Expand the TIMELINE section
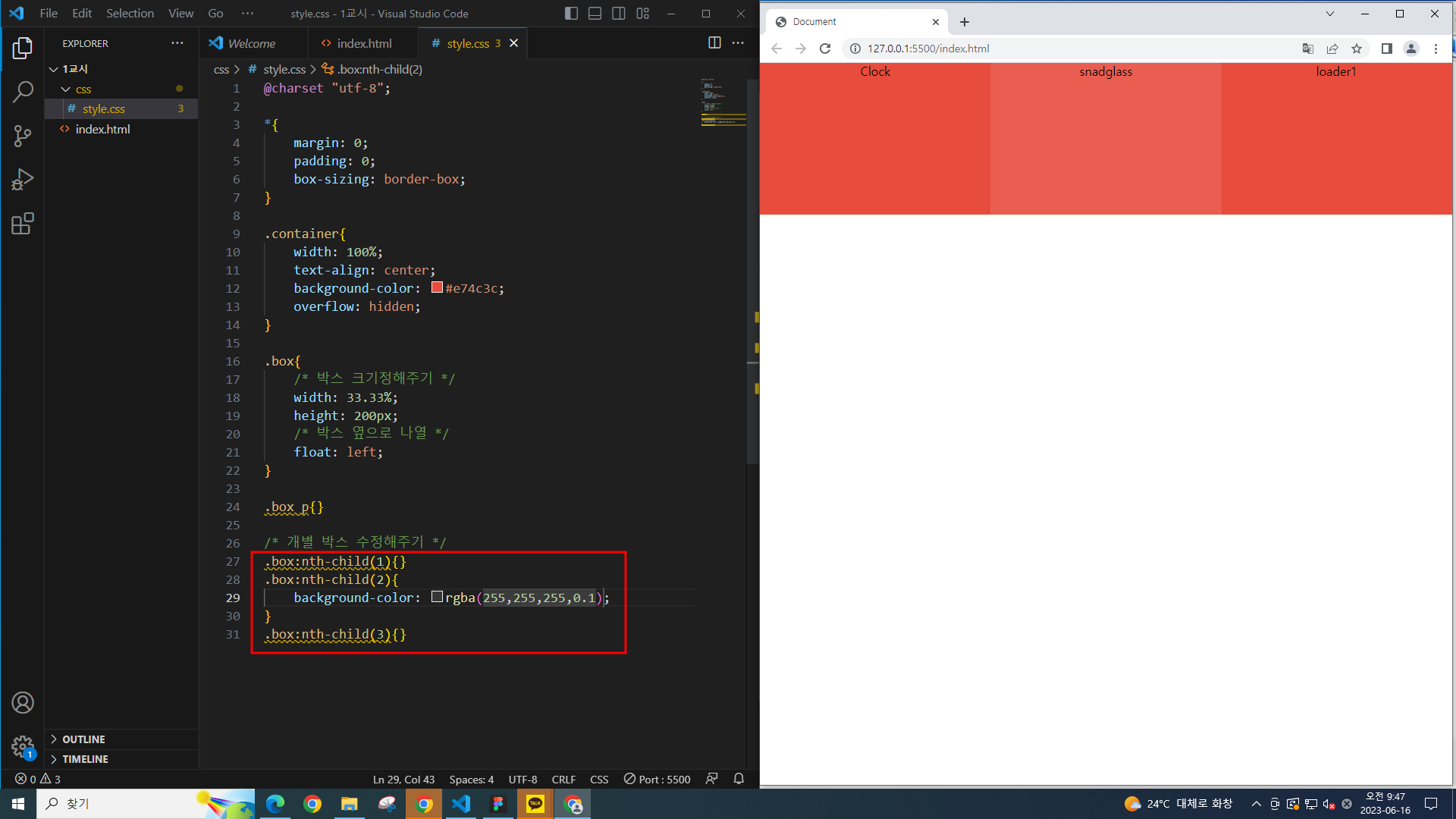The image size is (1456, 819). pos(85,759)
